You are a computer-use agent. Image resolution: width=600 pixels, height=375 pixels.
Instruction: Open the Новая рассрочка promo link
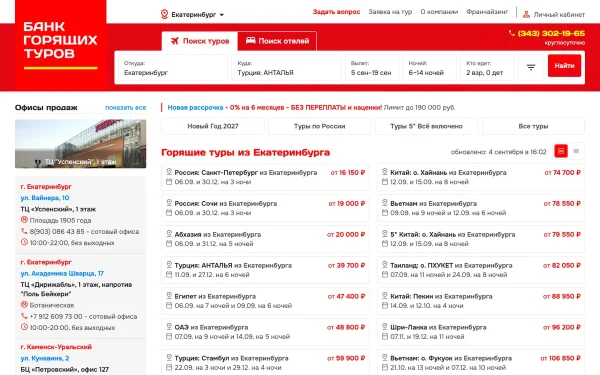point(195,108)
